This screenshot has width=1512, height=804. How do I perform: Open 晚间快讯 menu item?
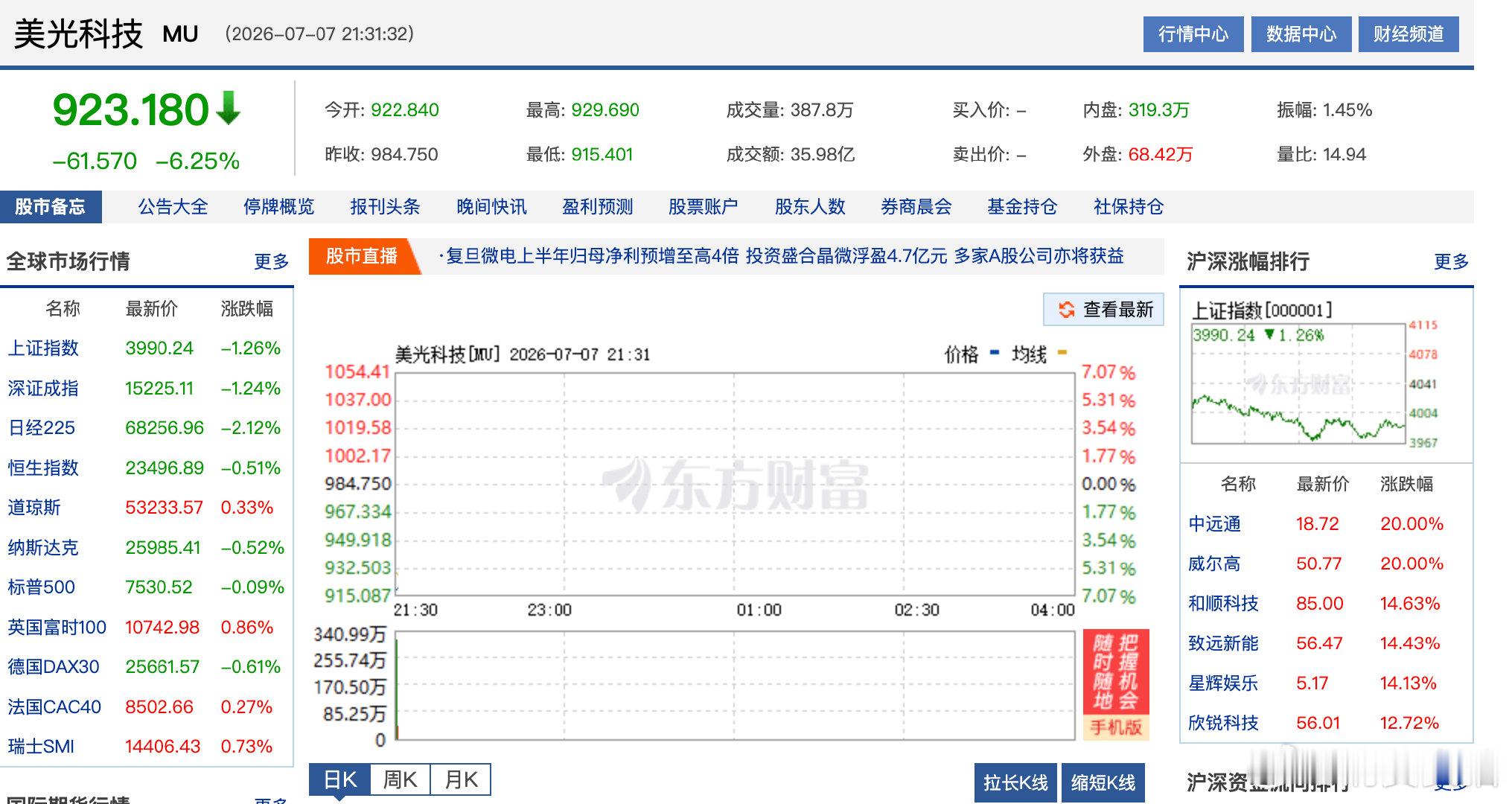(491, 207)
